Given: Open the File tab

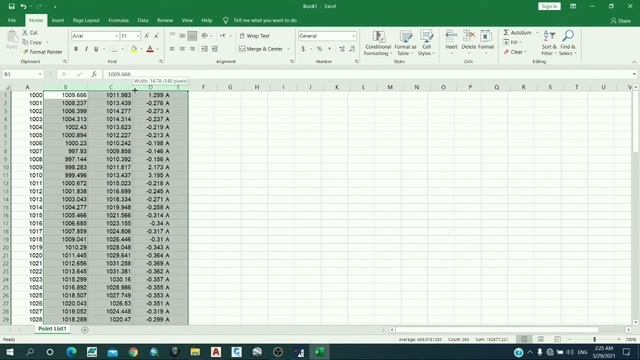Looking at the screenshot, I should 12,20.
